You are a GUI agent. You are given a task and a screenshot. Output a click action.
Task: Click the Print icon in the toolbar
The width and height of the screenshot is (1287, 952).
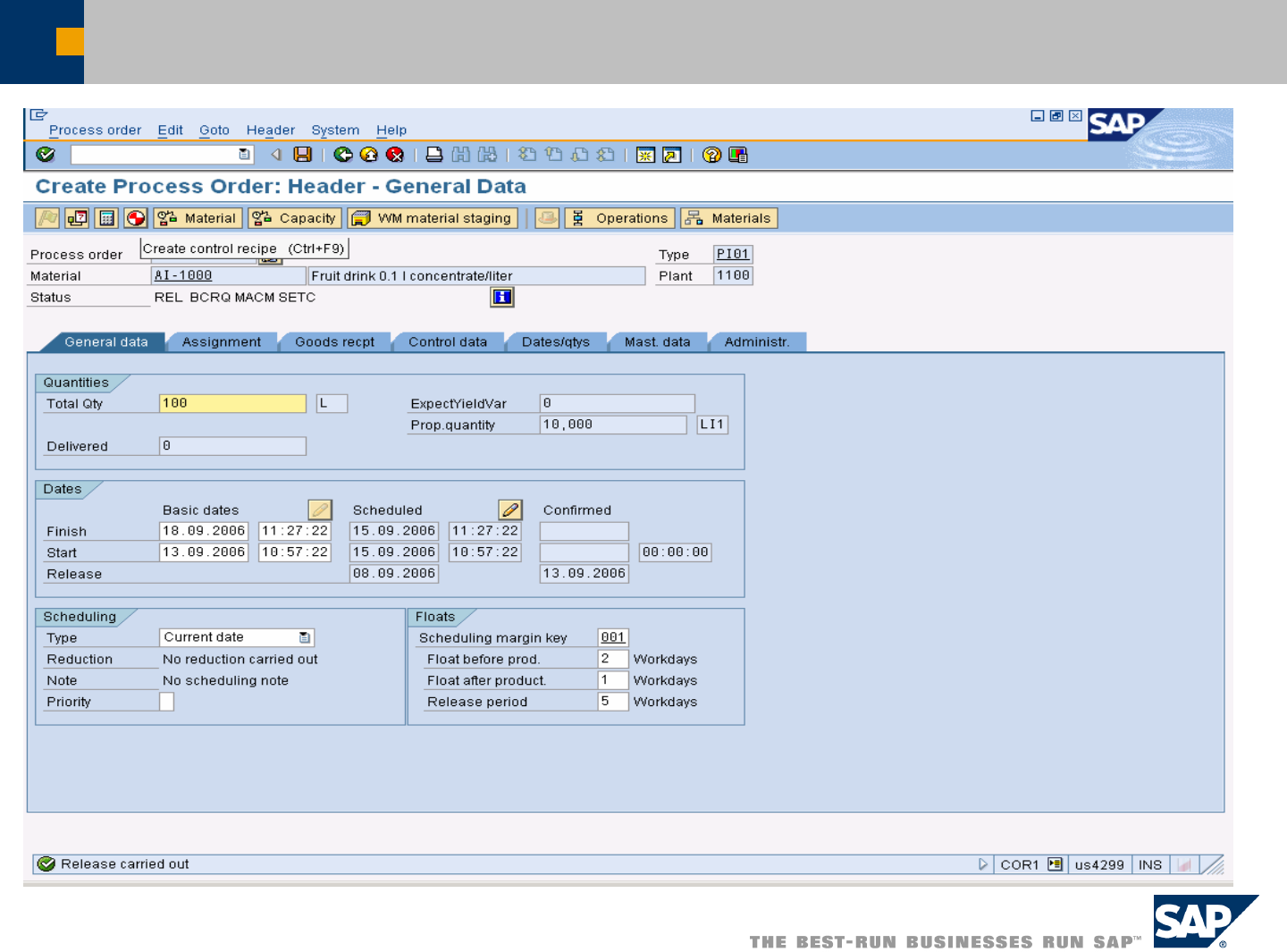tap(434, 155)
